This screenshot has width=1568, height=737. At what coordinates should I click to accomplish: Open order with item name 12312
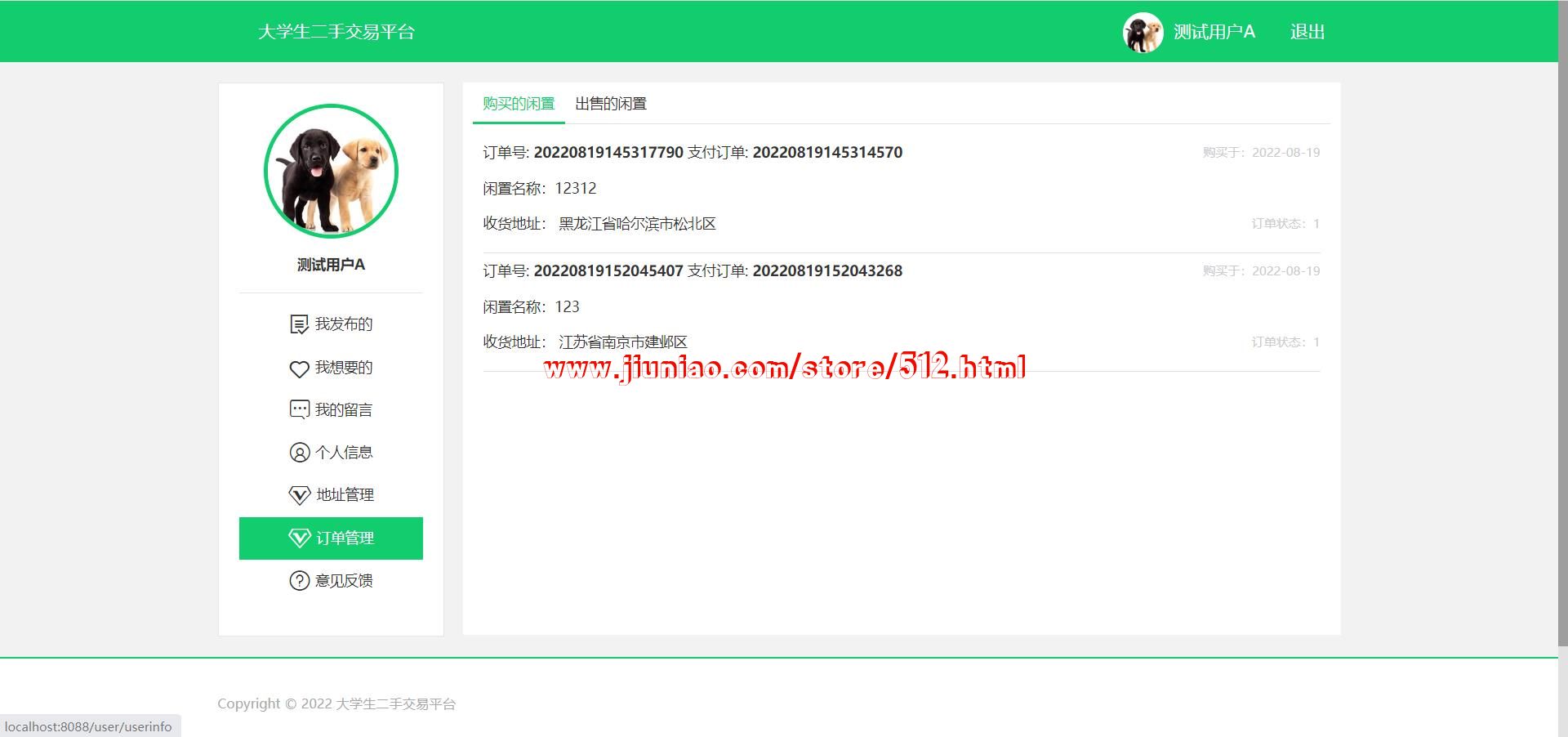click(576, 188)
